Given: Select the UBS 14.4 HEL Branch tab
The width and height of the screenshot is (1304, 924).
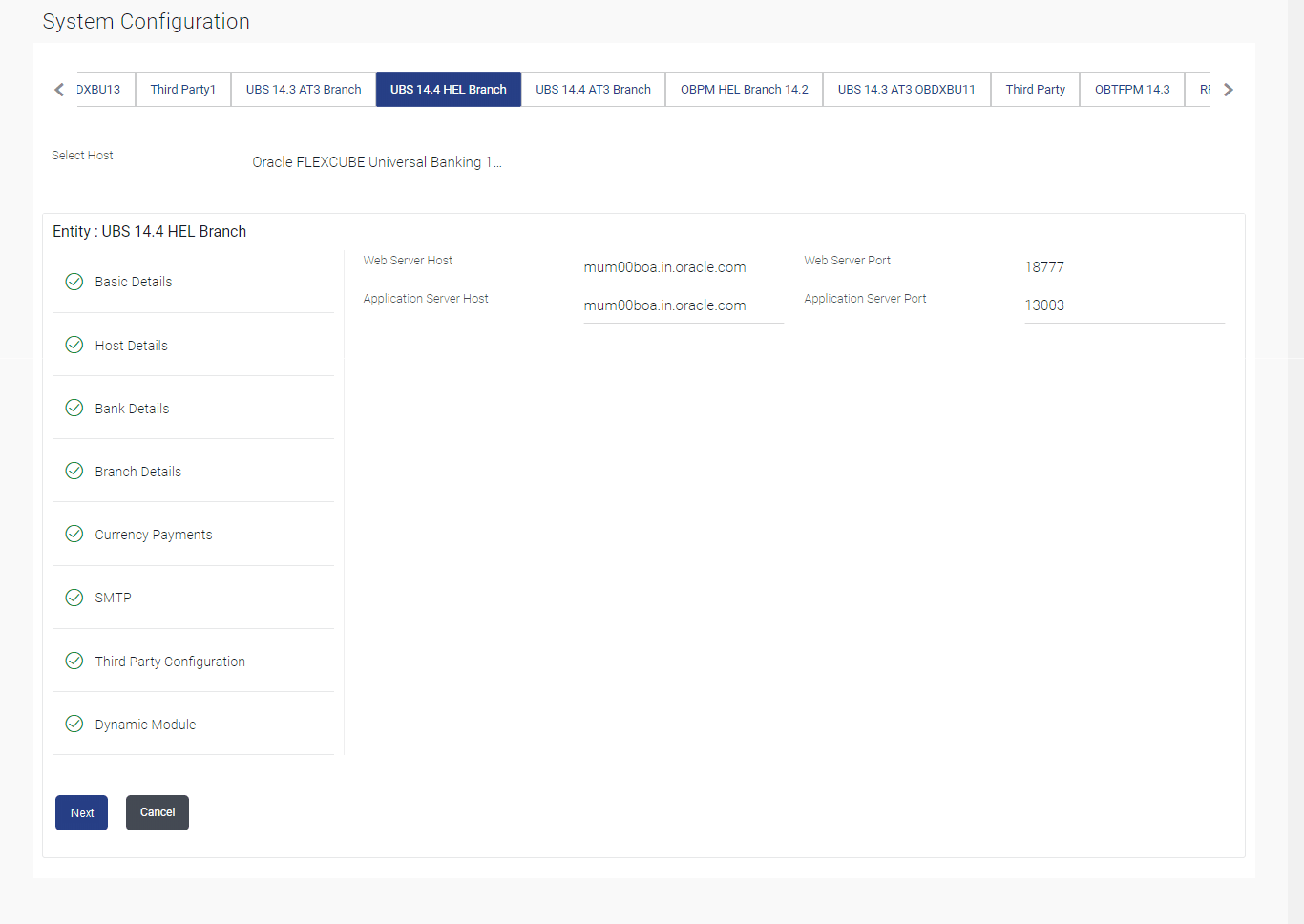Looking at the screenshot, I should (x=449, y=90).
